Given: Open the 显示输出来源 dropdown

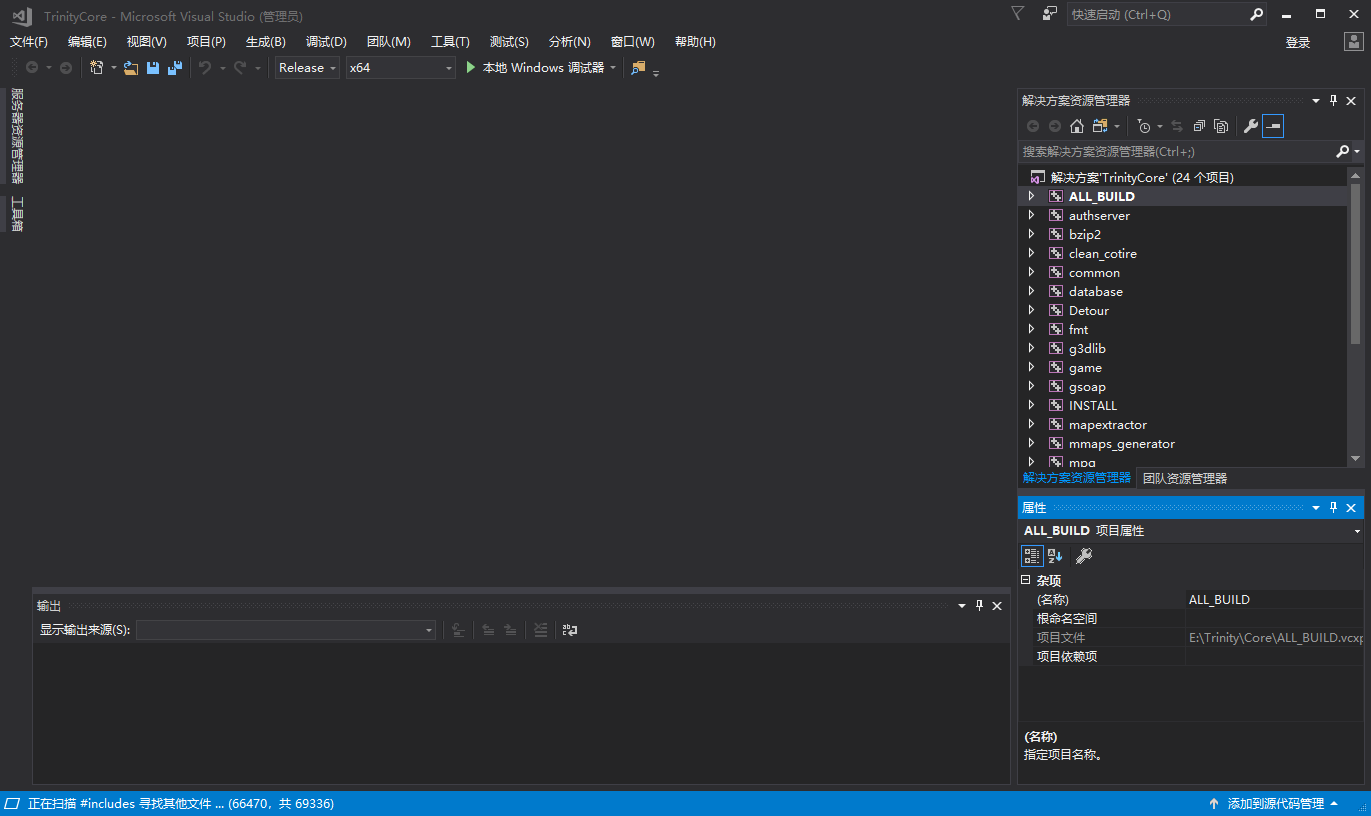Looking at the screenshot, I should 286,630.
